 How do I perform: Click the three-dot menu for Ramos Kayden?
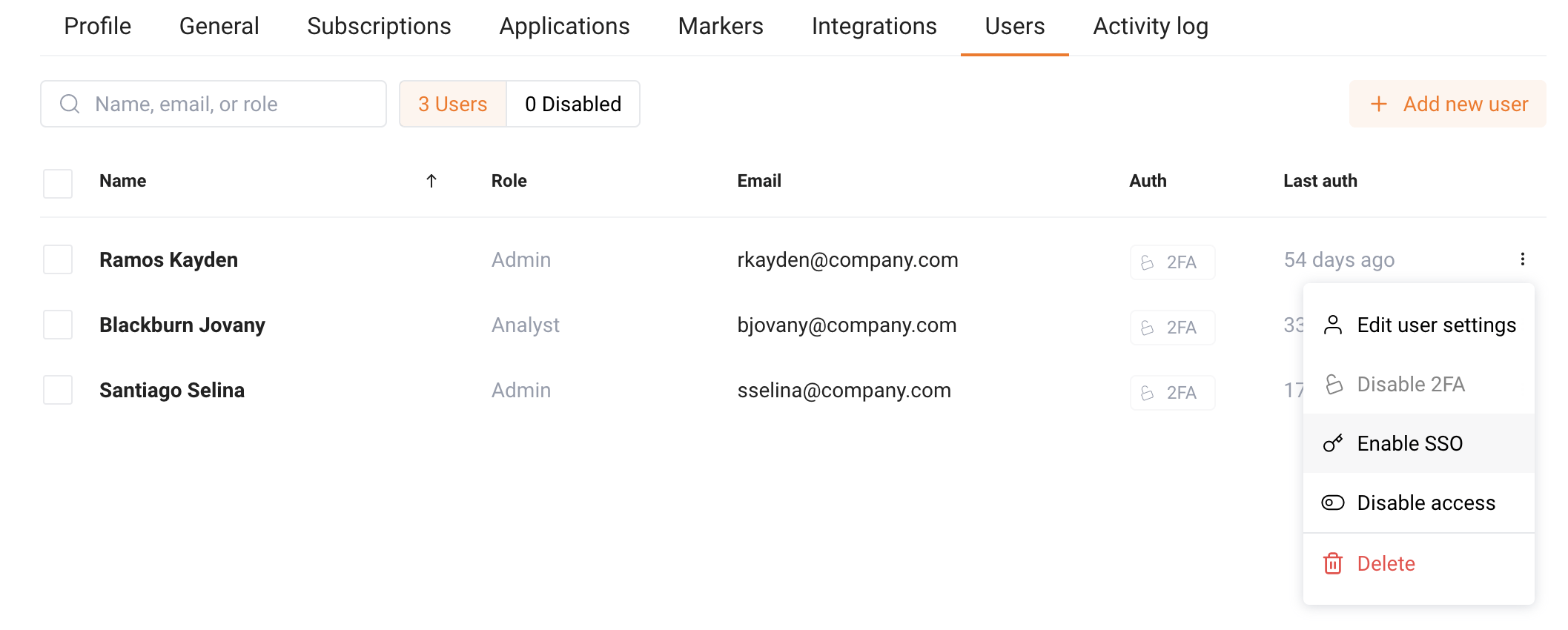[1522, 259]
